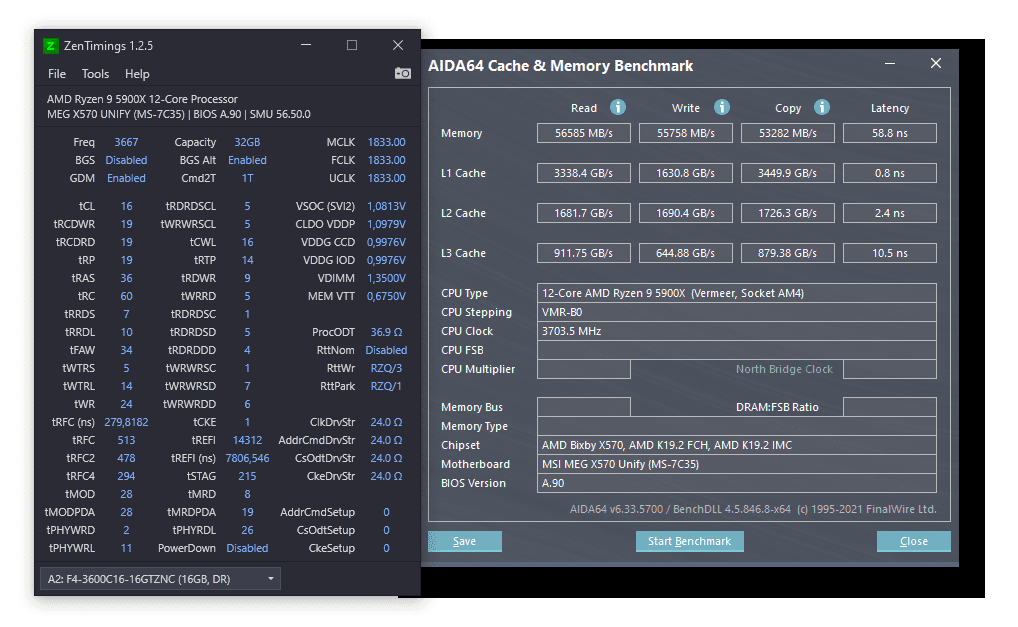1018x627 pixels.
Task: Click the L2 Cache Write value 1690.4 GB/s
Action: [x=686, y=213]
